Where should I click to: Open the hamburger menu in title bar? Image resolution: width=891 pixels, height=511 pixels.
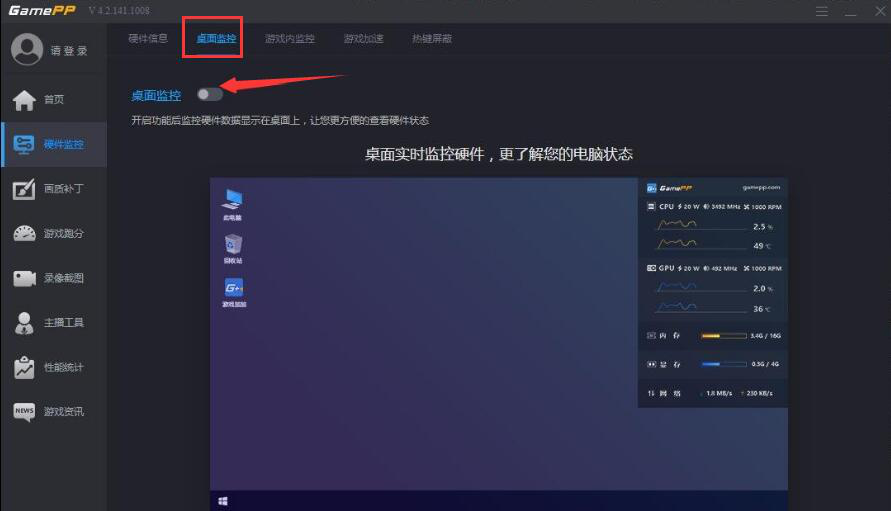pyautogui.click(x=822, y=11)
